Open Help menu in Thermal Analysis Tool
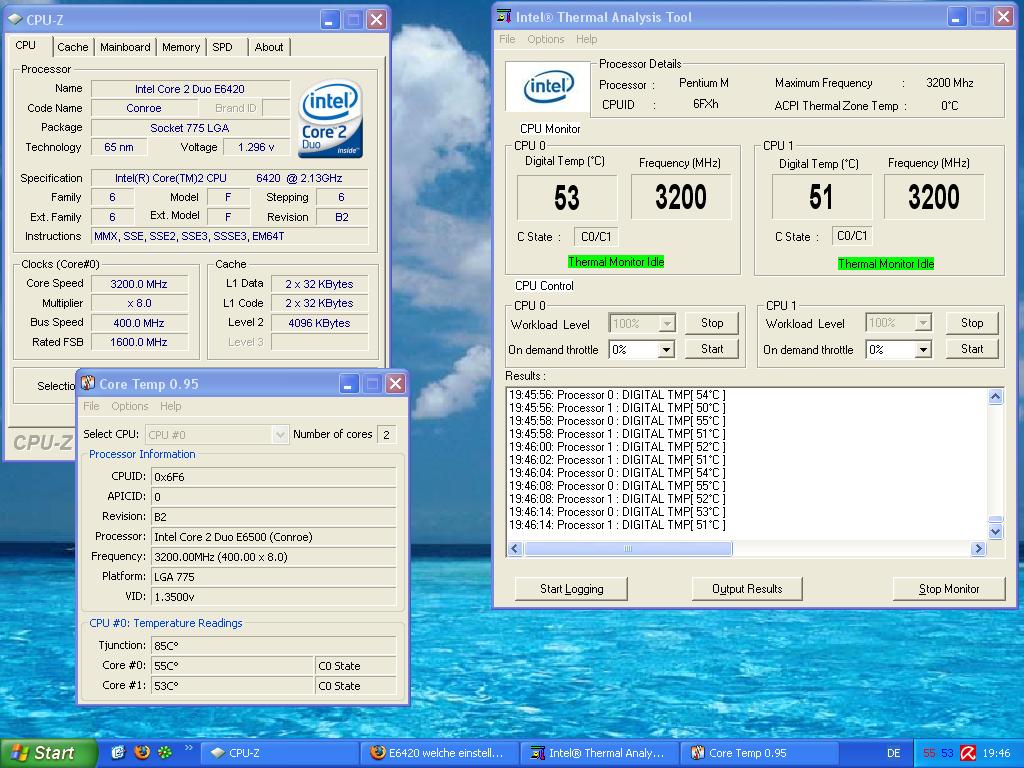1024x768 pixels. (x=586, y=39)
